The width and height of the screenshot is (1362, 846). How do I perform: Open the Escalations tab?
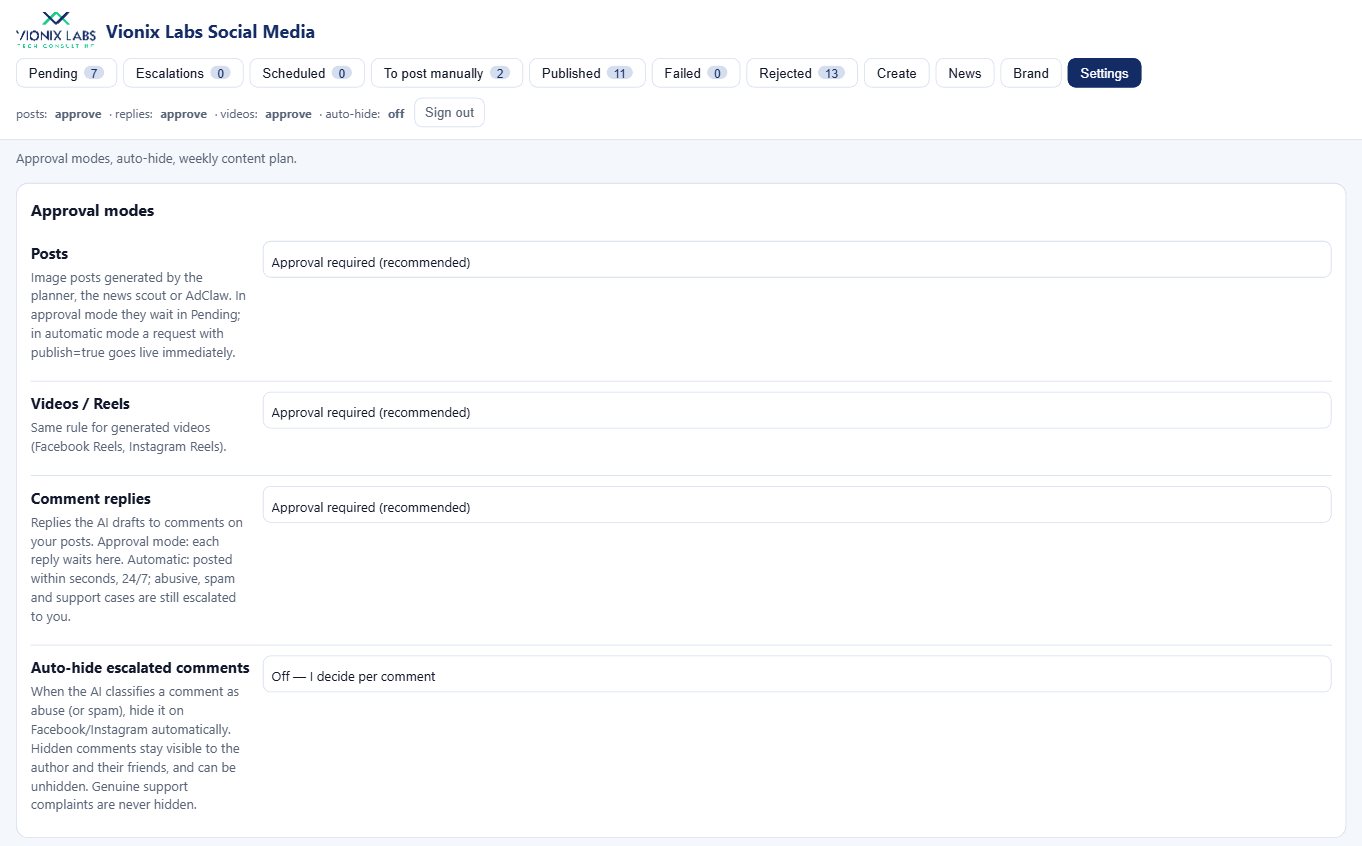pos(183,73)
